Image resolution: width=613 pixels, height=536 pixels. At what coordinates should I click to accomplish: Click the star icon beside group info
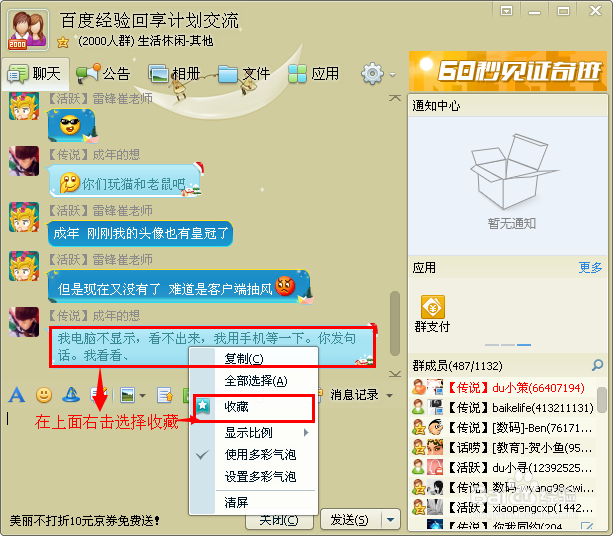tap(63, 41)
